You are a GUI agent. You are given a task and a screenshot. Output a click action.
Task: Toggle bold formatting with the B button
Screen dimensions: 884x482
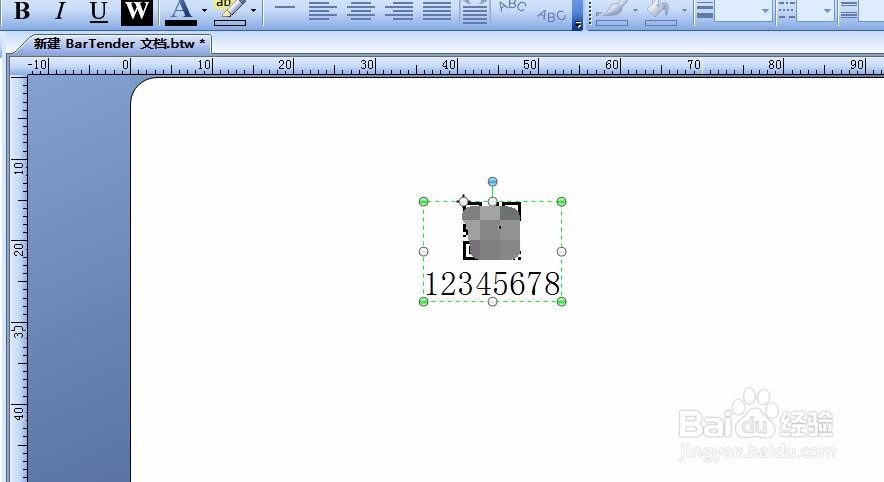[x=22, y=11]
